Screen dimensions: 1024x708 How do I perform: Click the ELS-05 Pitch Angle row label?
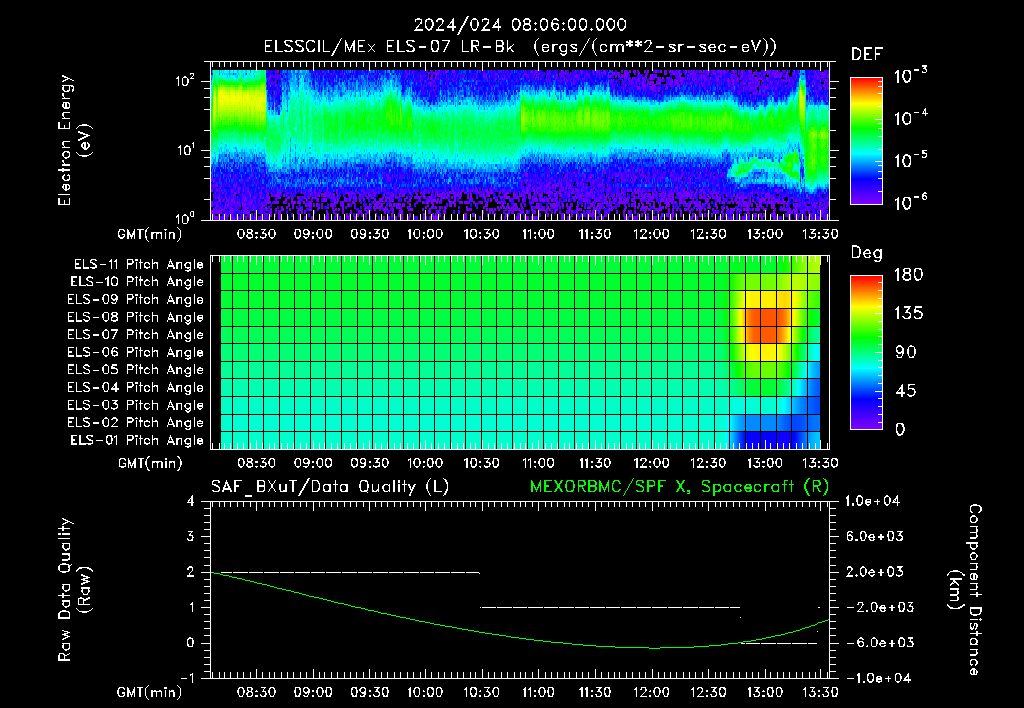(136, 370)
